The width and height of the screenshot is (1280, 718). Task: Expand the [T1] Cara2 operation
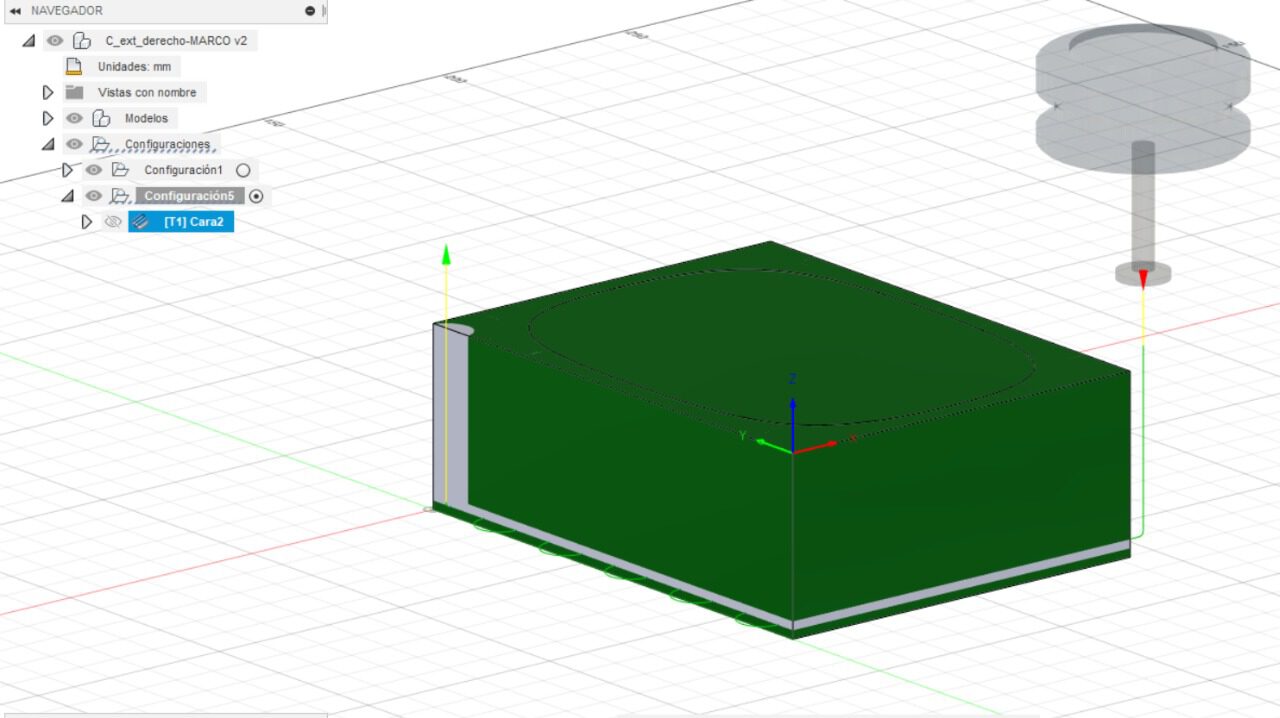click(x=87, y=222)
